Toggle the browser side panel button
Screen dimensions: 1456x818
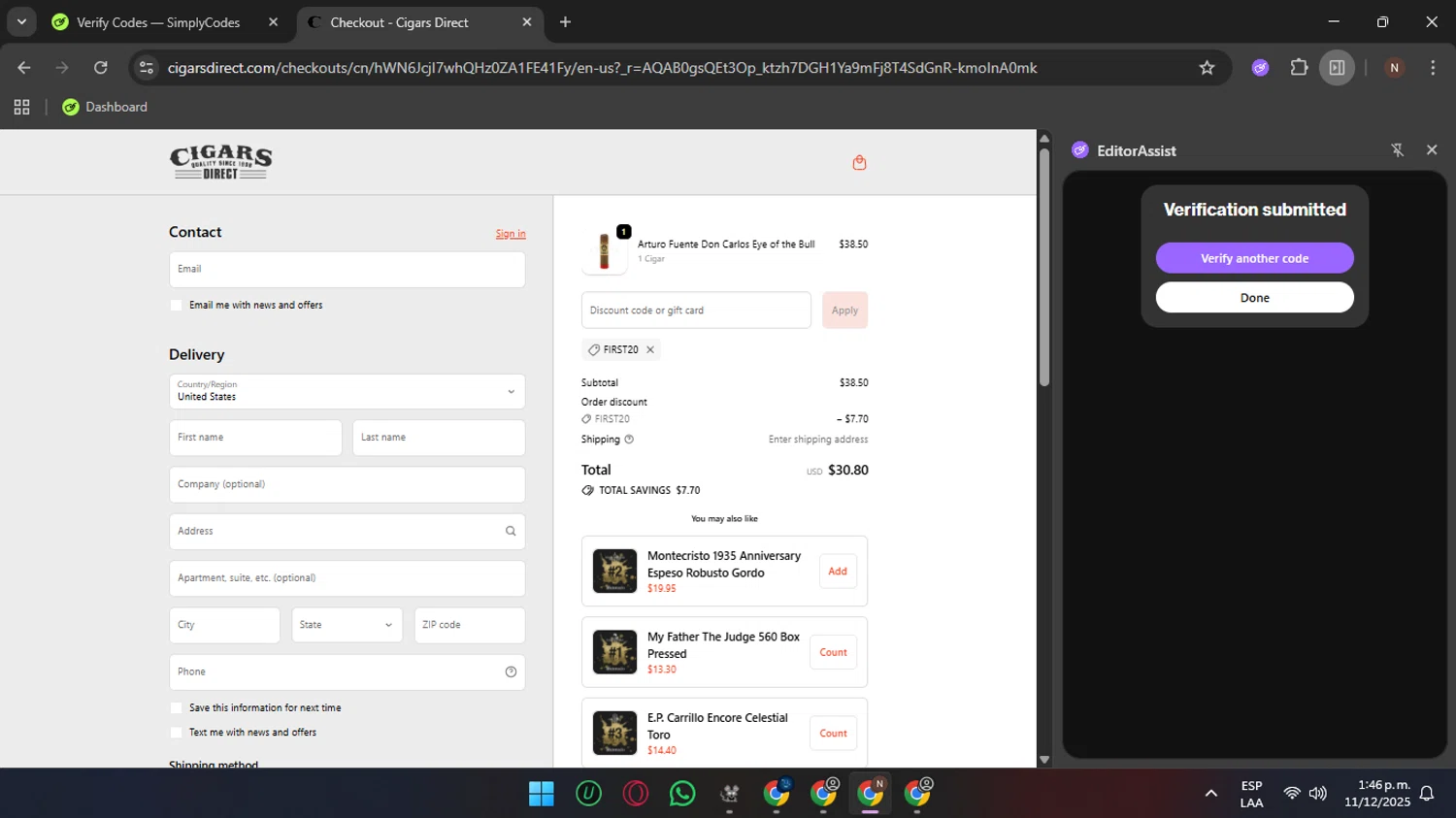1337,68
